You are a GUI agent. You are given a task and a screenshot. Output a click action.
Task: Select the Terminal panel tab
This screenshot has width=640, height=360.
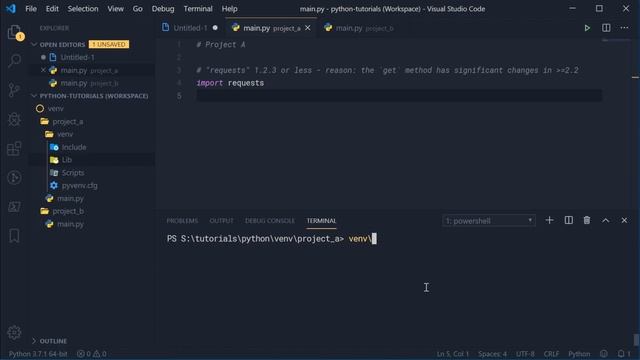click(322, 221)
